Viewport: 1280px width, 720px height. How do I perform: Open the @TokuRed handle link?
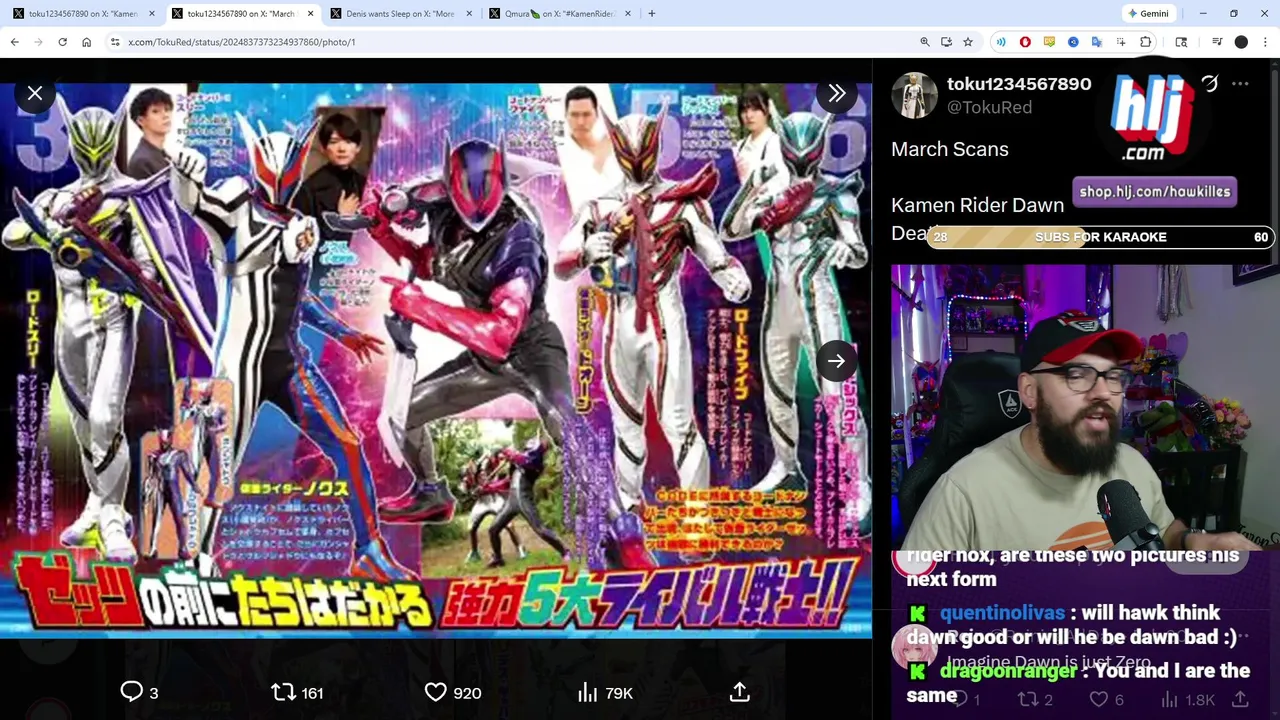tap(989, 107)
